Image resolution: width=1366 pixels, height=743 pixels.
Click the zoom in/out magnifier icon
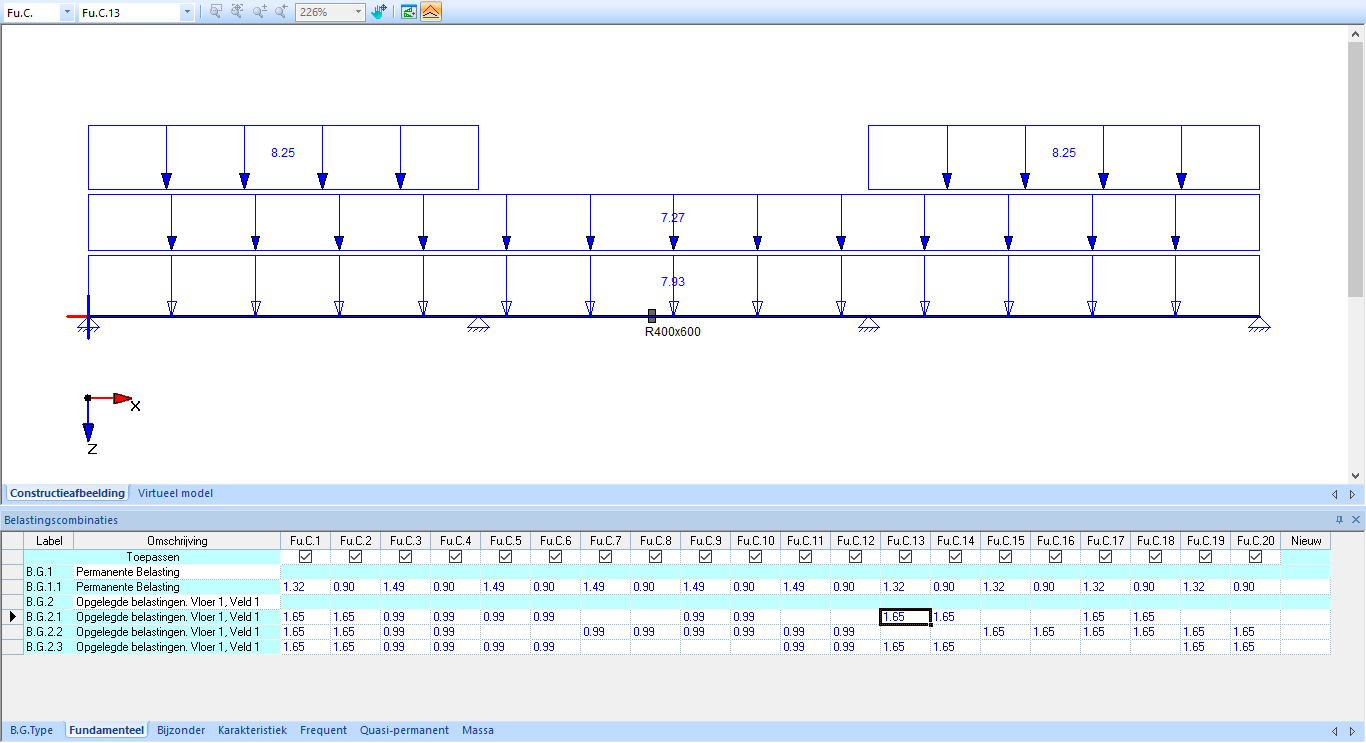pyautogui.click(x=258, y=12)
